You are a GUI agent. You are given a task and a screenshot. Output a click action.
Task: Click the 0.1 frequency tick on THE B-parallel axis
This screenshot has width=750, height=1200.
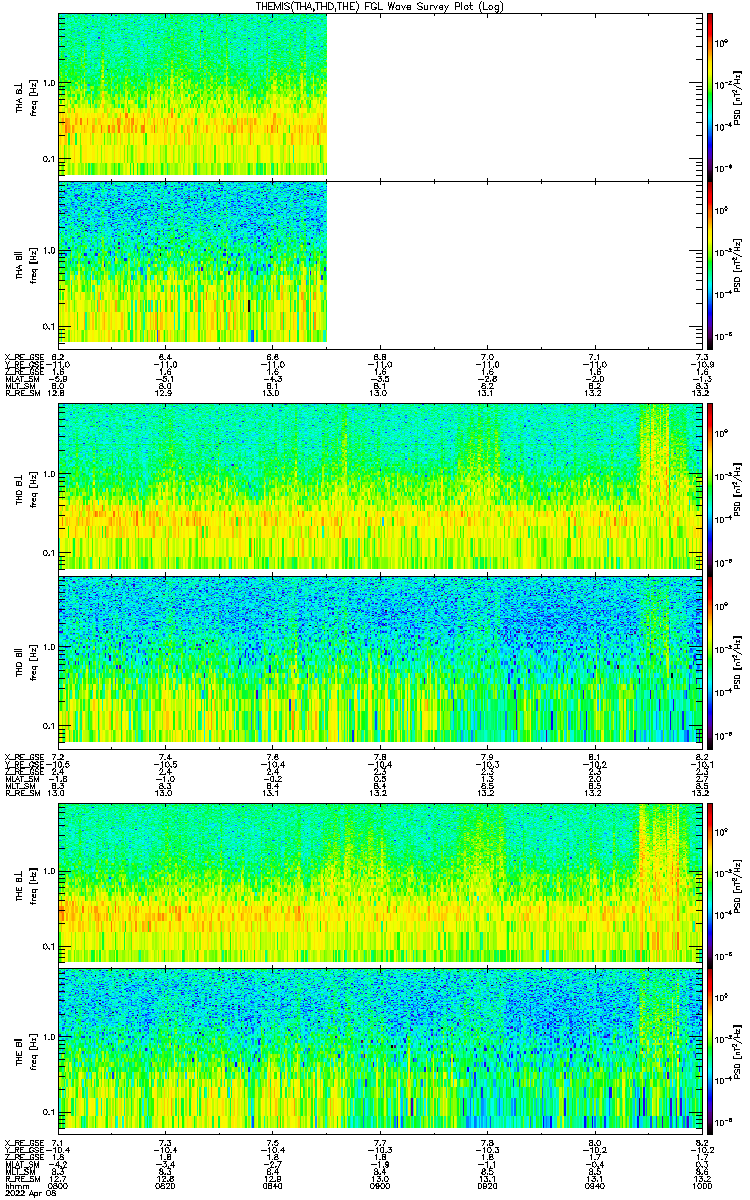pyautogui.click(x=49, y=1112)
